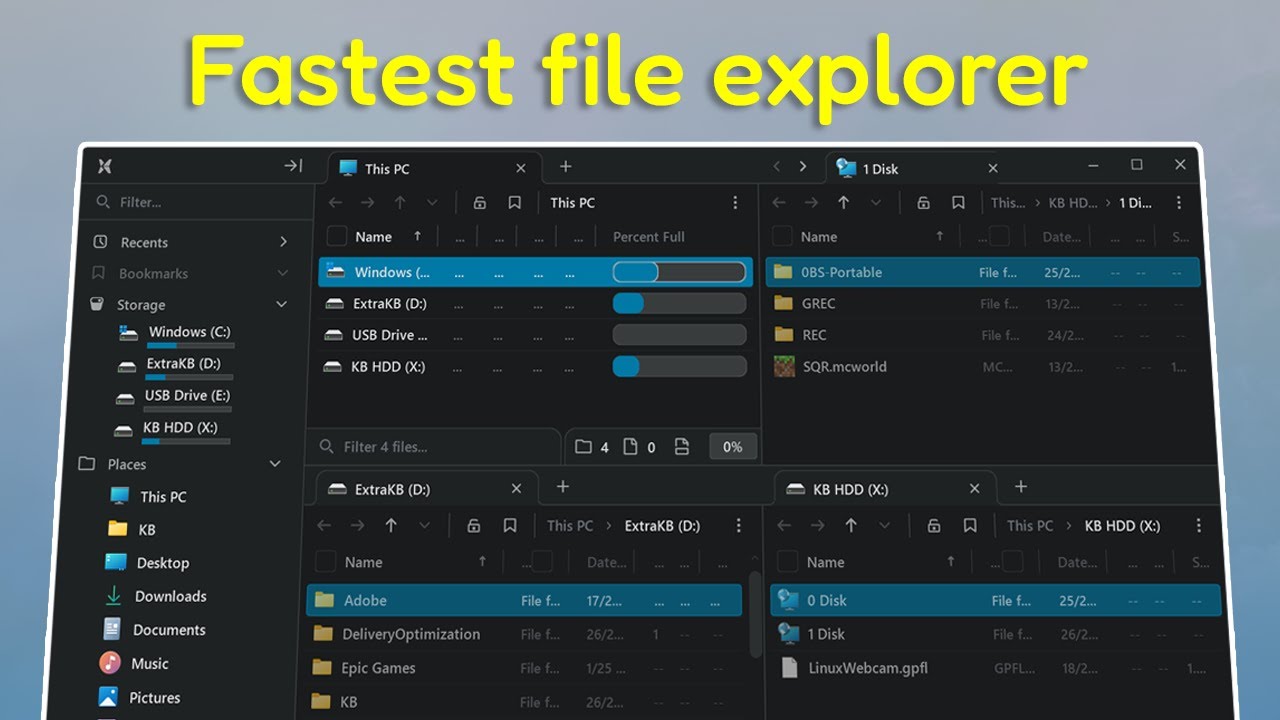
Task: Tick select-all checkbox in 1 Disk pane header
Action: tap(782, 237)
